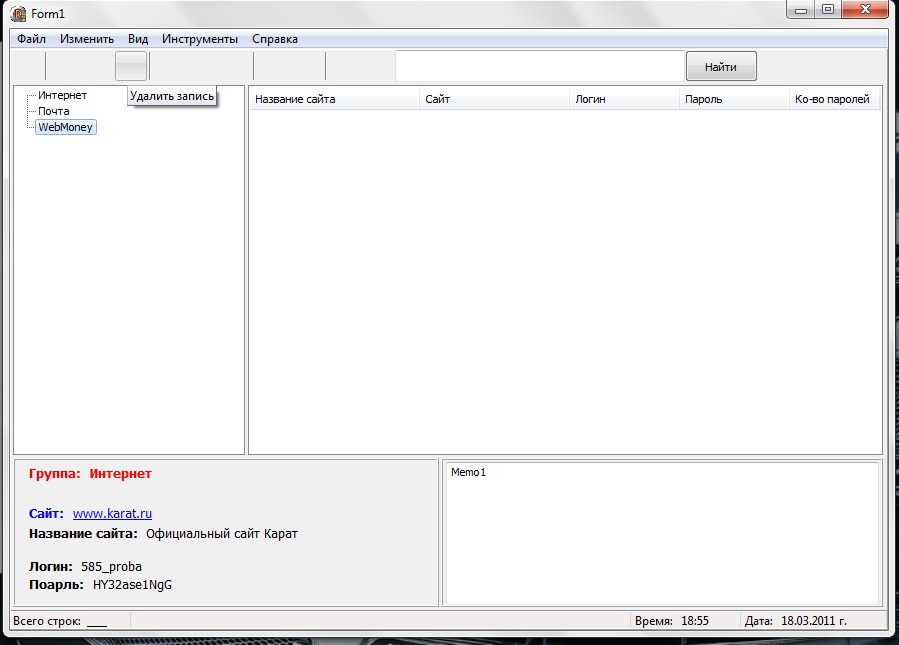
Task: Click inside the Memo1 text area
Action: tap(661, 533)
